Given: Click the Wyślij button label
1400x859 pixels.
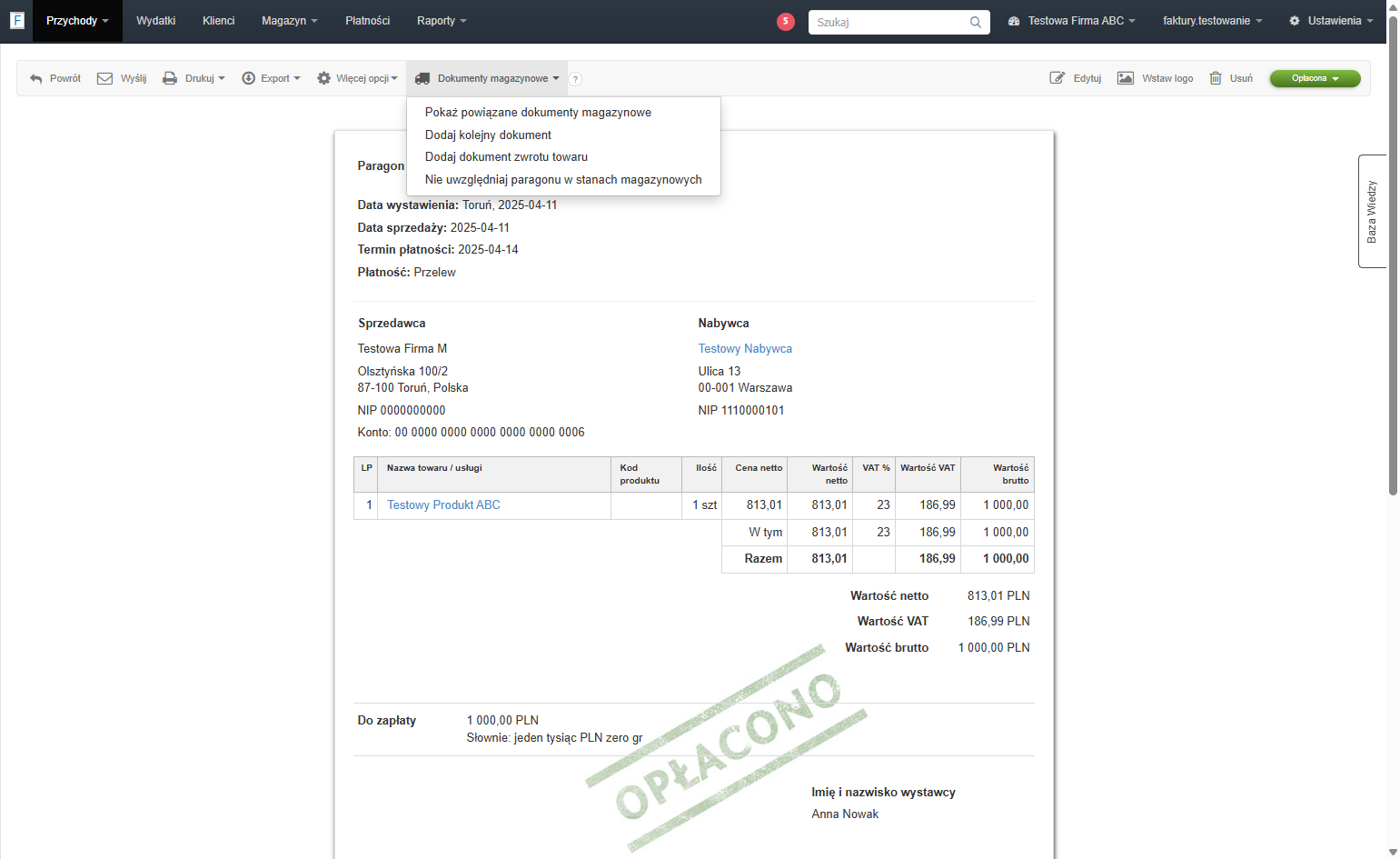Looking at the screenshot, I should point(134,79).
